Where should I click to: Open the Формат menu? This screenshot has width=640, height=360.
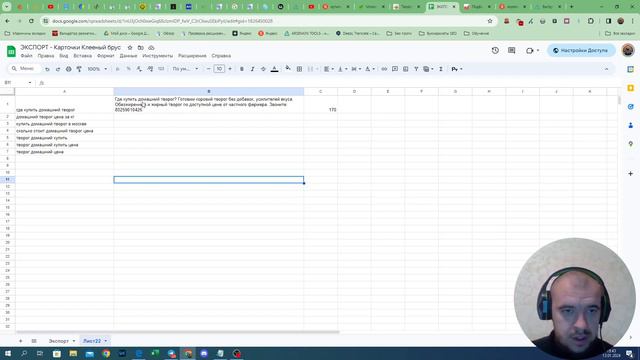point(106,56)
